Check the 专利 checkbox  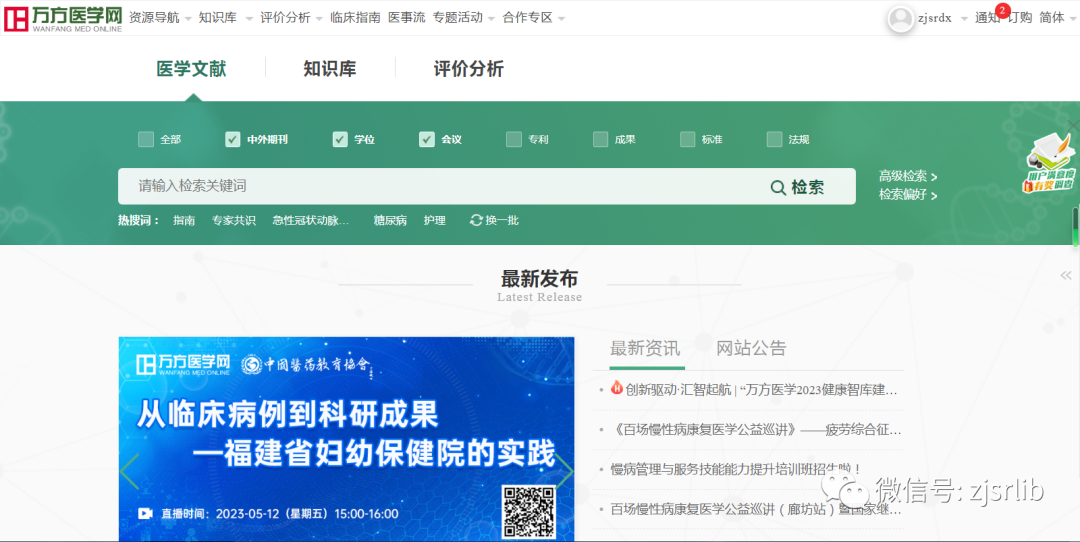(x=513, y=140)
